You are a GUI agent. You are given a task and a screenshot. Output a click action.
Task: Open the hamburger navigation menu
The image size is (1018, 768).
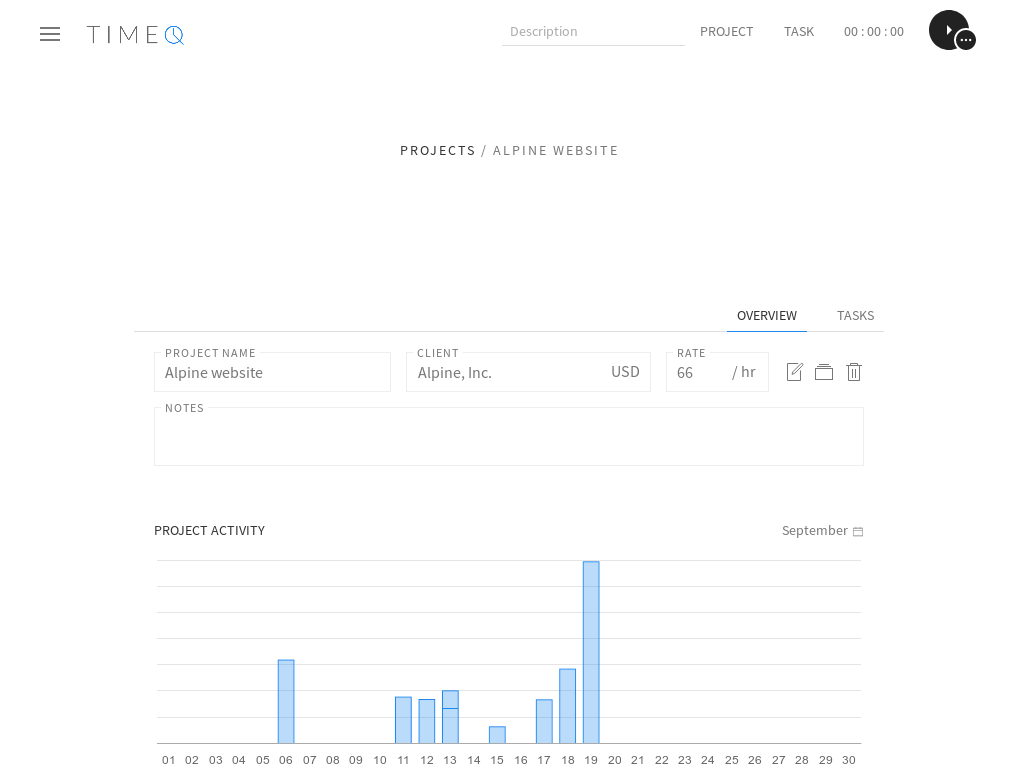coord(50,34)
